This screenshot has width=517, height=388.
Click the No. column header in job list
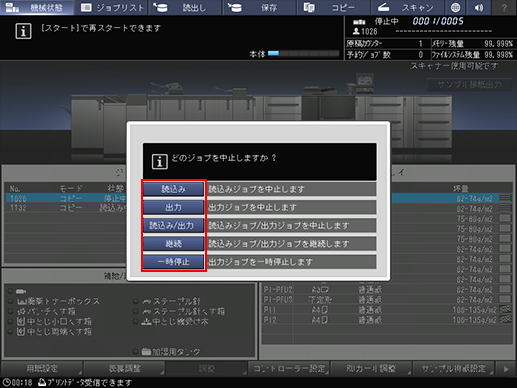click(x=15, y=188)
